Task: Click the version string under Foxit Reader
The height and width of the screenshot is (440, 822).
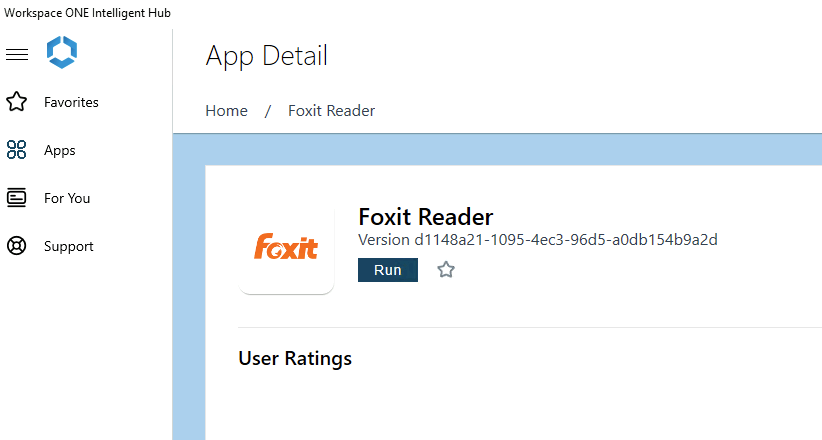Action: [538, 240]
